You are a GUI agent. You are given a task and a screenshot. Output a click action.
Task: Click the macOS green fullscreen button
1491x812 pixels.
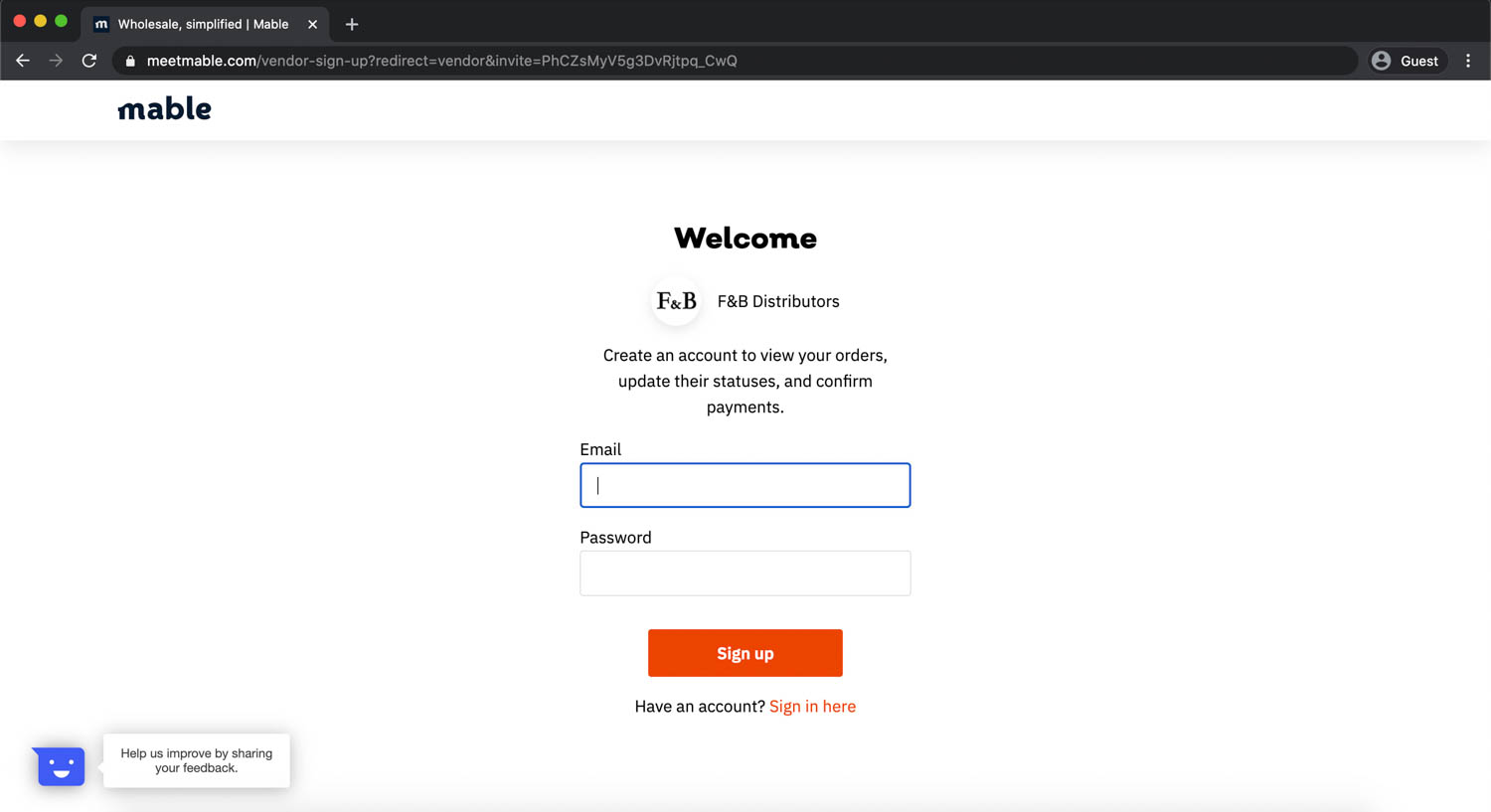61,21
